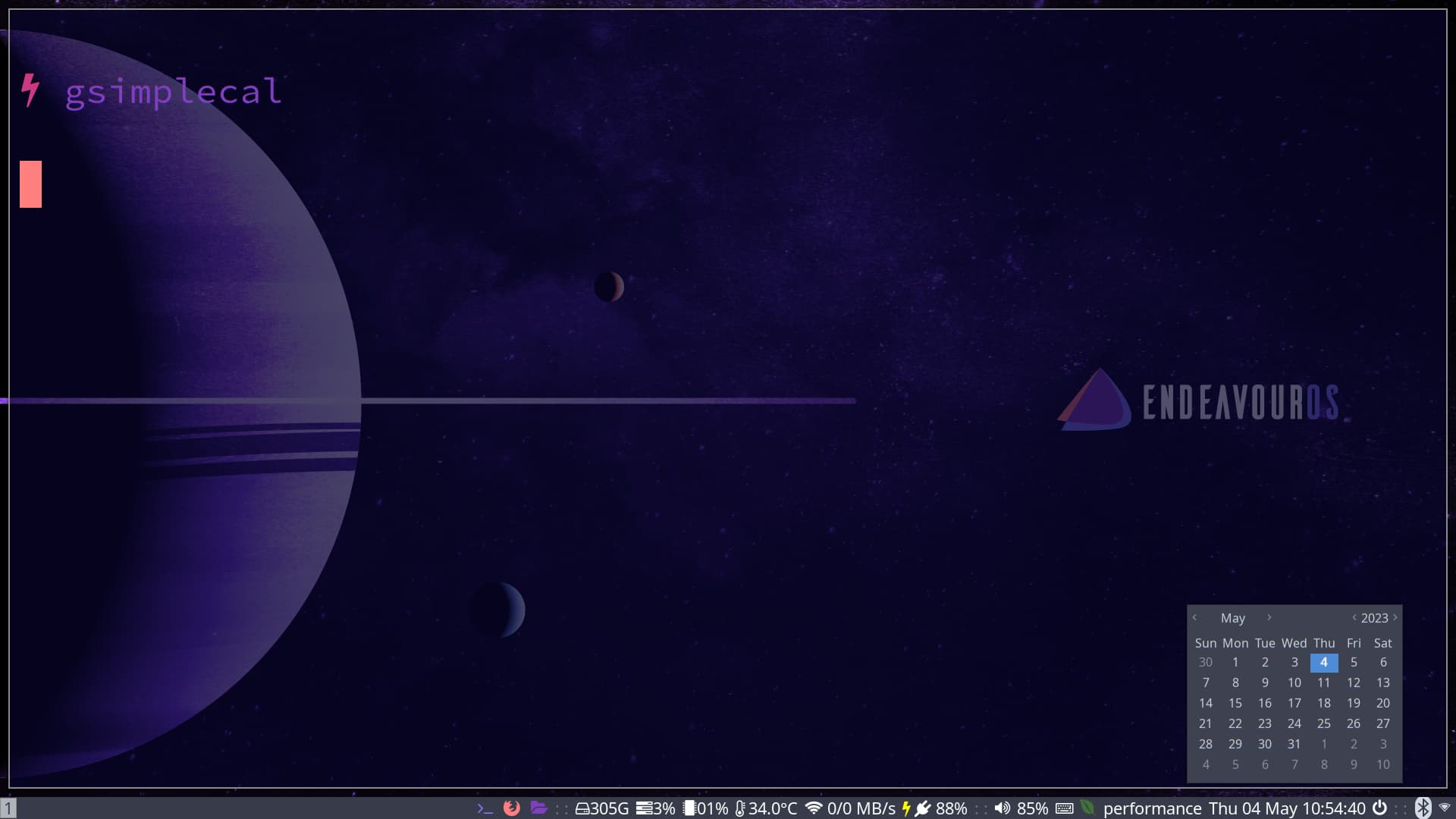Open the power menu icon
1456x819 pixels.
point(1380,808)
